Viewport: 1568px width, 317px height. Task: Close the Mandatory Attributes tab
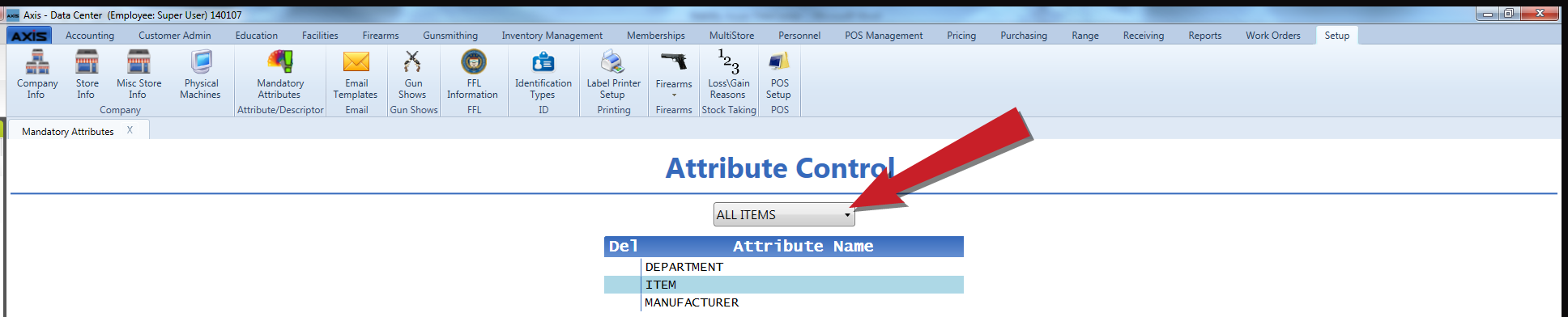coord(130,130)
